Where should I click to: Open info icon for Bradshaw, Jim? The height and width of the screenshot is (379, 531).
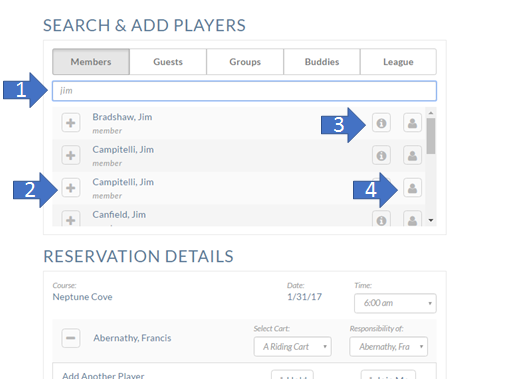381,123
